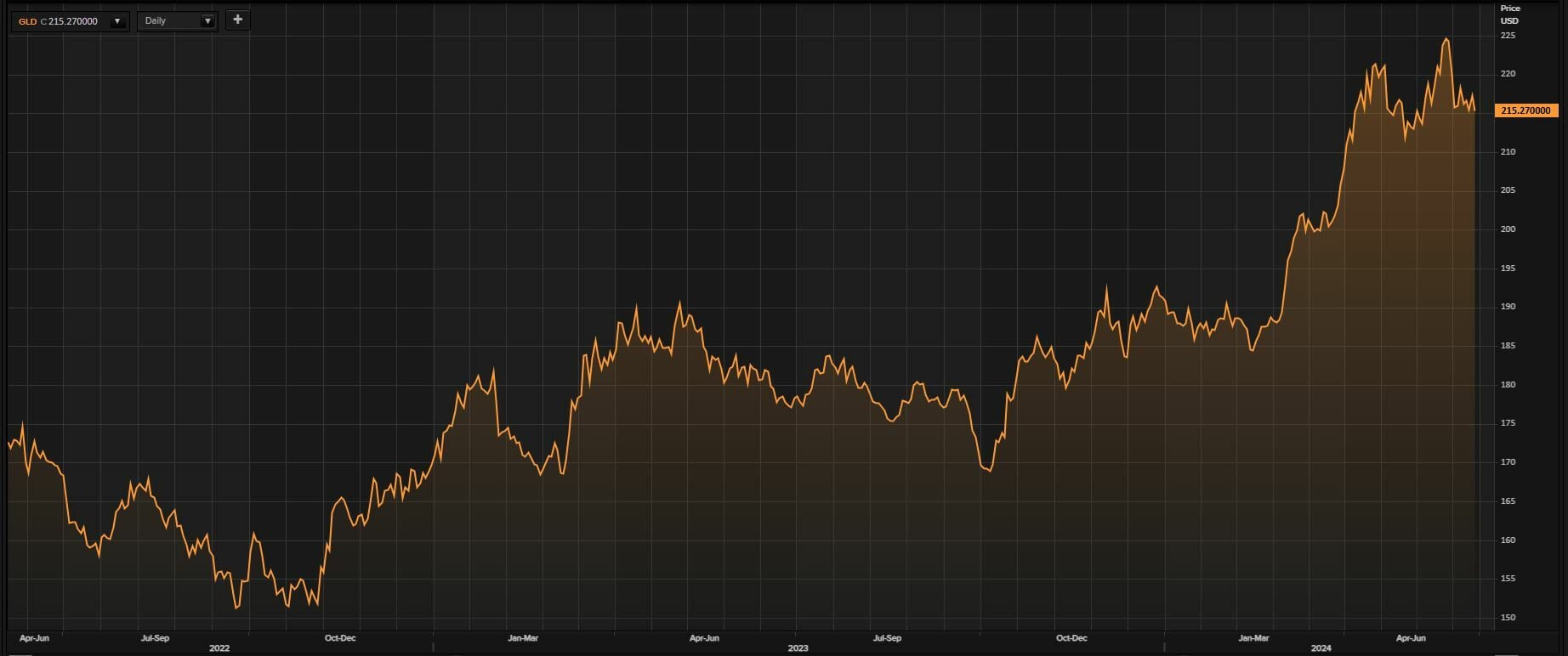Click the 175 price axis label
Screen dimensions: 1568x656
(1508, 423)
